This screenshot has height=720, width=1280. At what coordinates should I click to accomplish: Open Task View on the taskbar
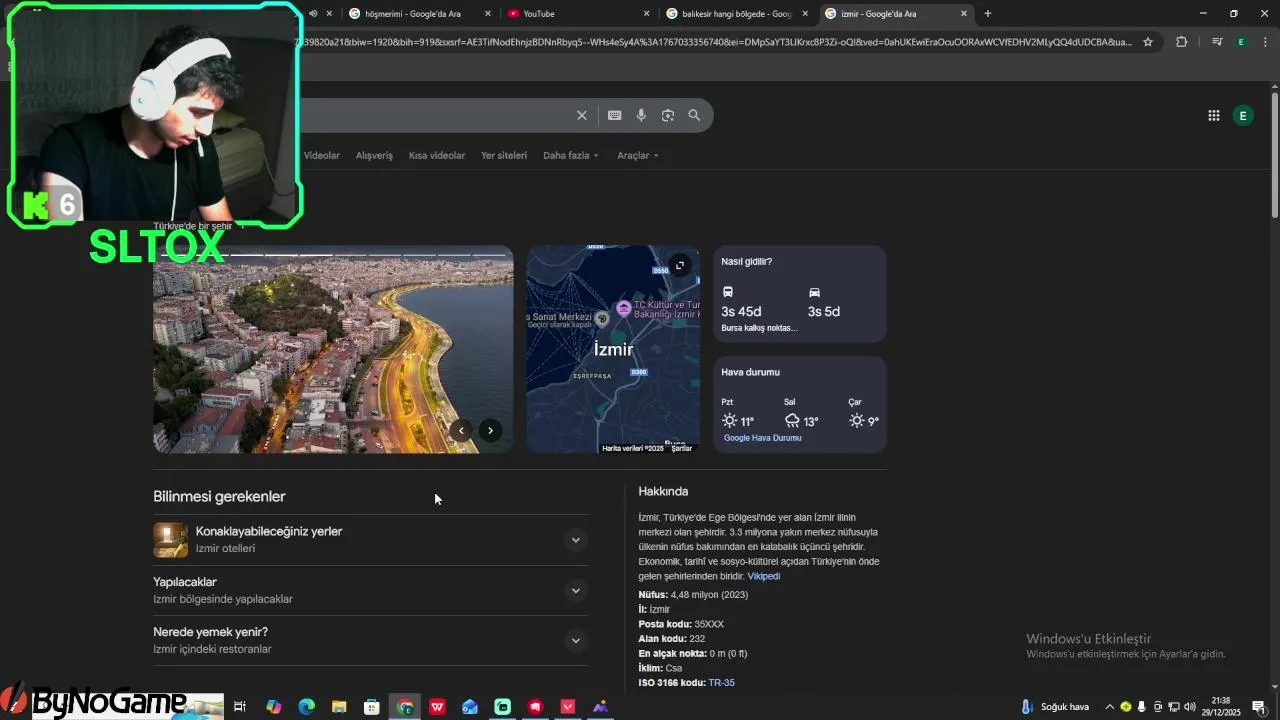coord(240,707)
